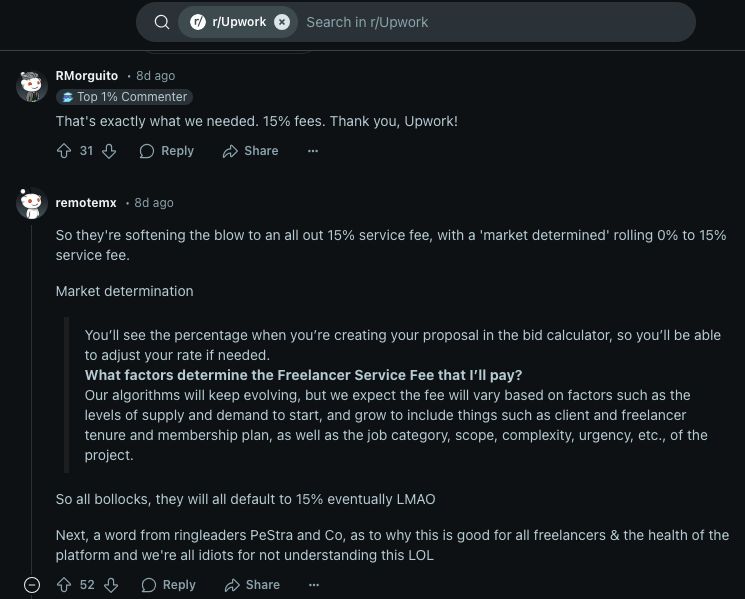Reply to remotemx's comment
Viewport: 745px width, 599px height.
click(x=168, y=585)
